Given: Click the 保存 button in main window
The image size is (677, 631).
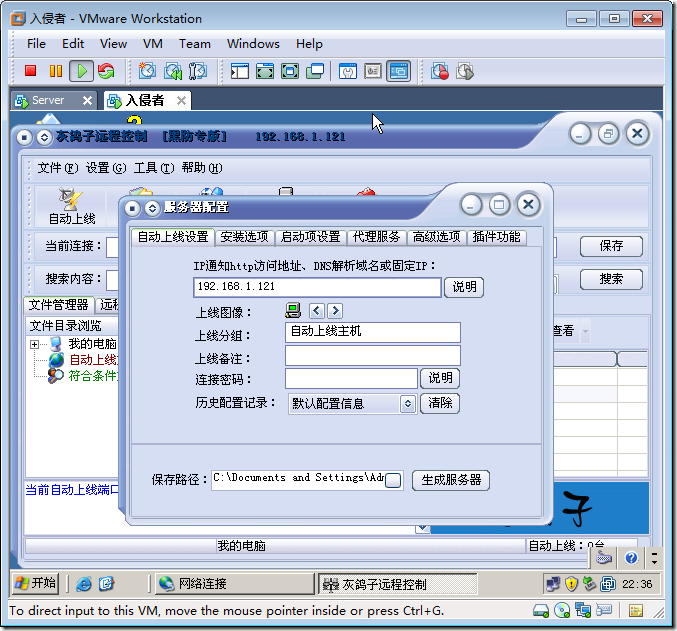Looking at the screenshot, I should click(611, 246).
